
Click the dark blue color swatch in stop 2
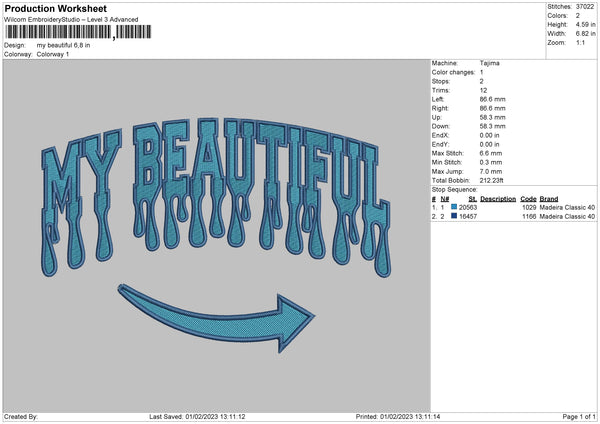(454, 216)
